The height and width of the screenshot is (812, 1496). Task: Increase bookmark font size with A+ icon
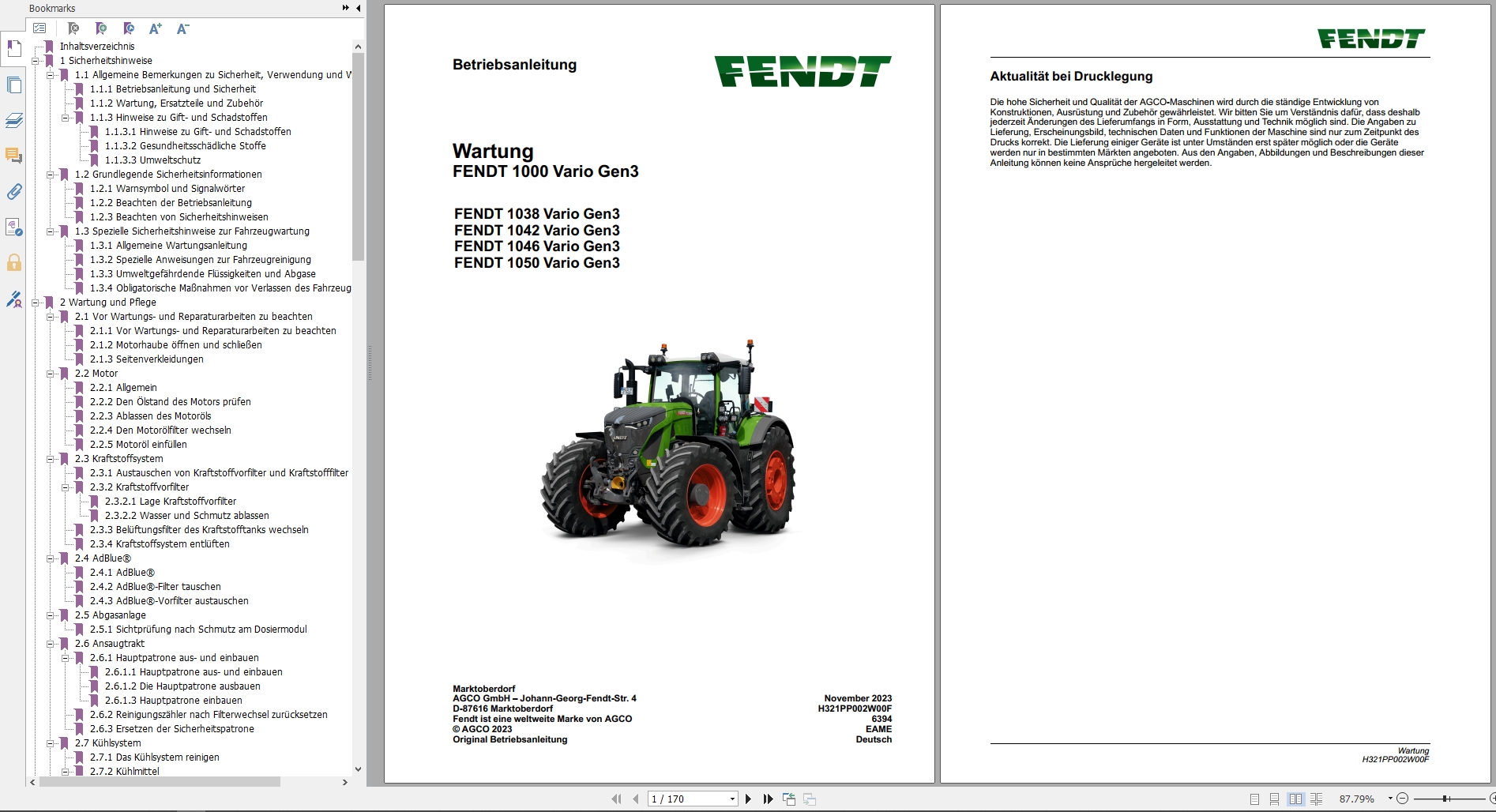156,28
